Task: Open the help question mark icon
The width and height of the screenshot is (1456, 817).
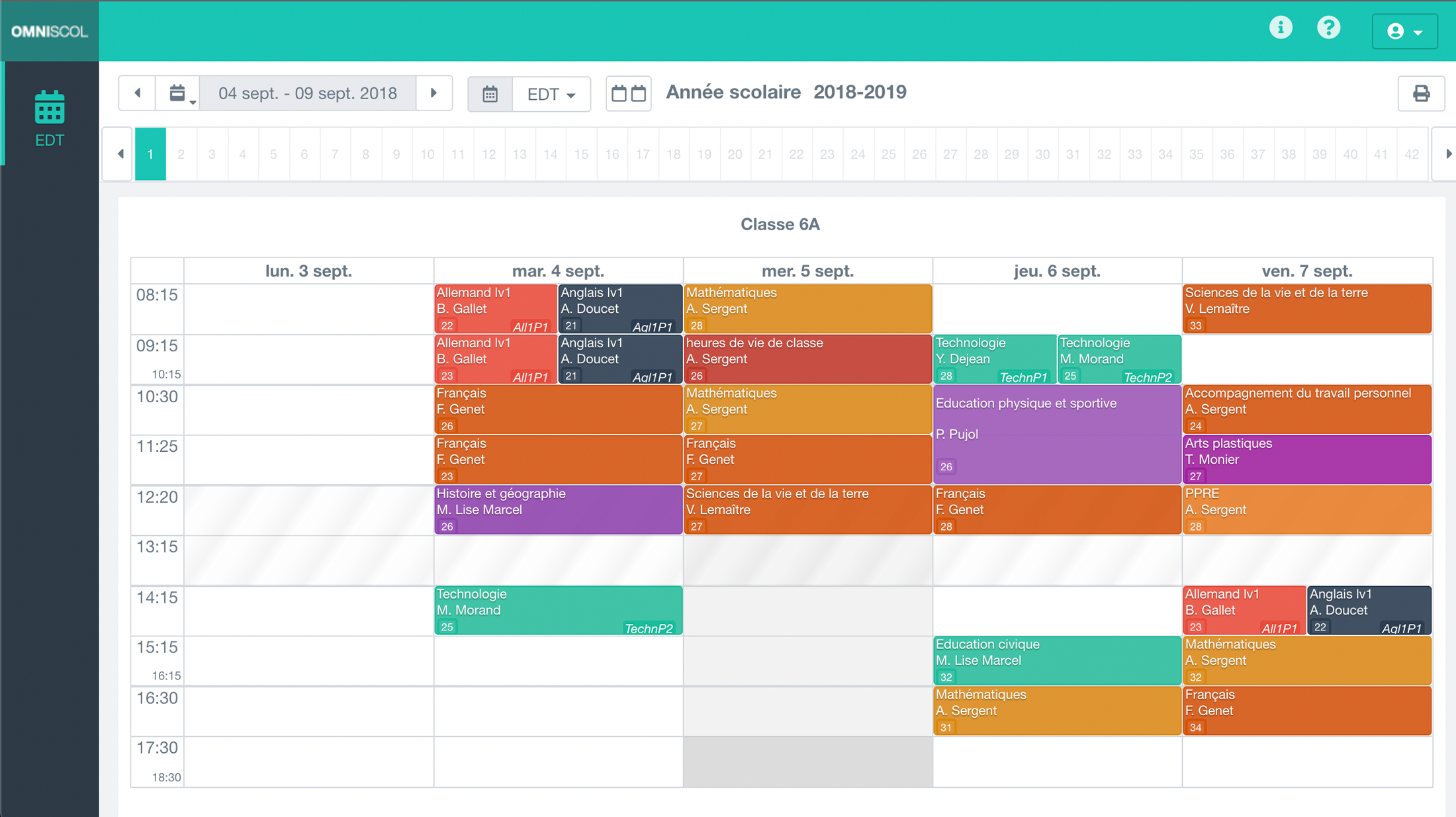Action: pyautogui.click(x=1328, y=28)
